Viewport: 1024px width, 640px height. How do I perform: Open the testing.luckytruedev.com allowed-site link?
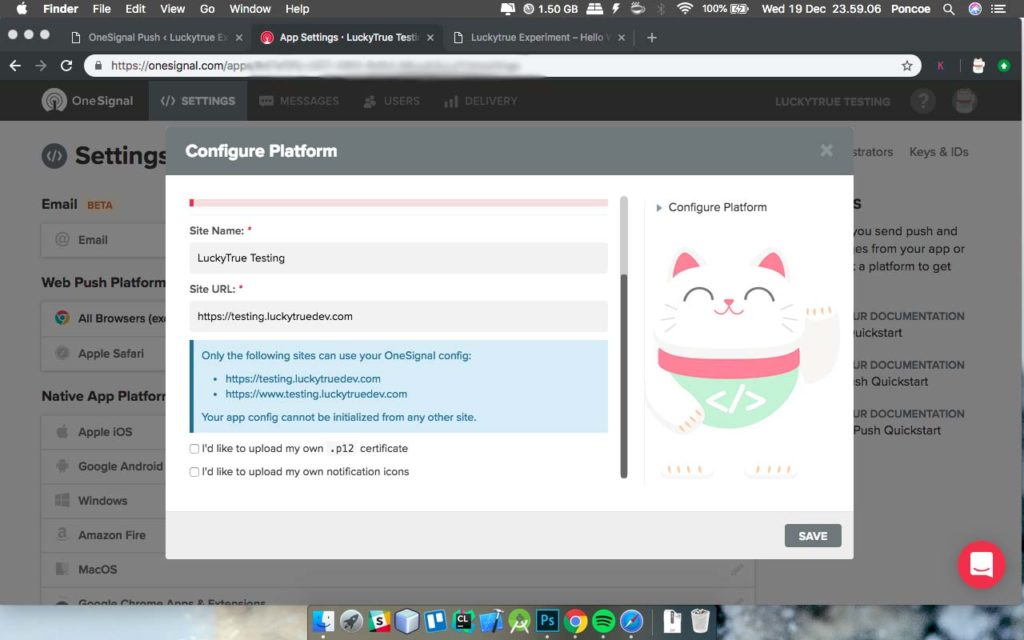pos(303,379)
